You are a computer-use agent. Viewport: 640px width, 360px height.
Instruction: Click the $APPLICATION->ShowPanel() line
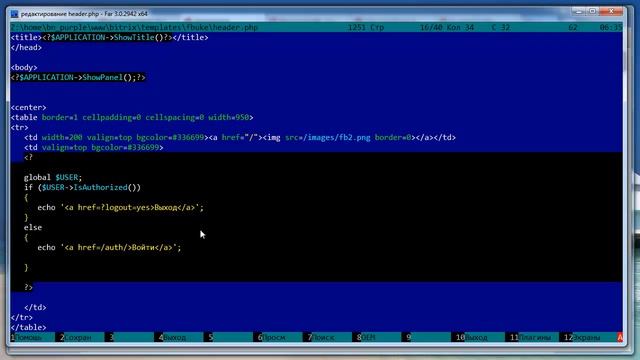[78, 77]
